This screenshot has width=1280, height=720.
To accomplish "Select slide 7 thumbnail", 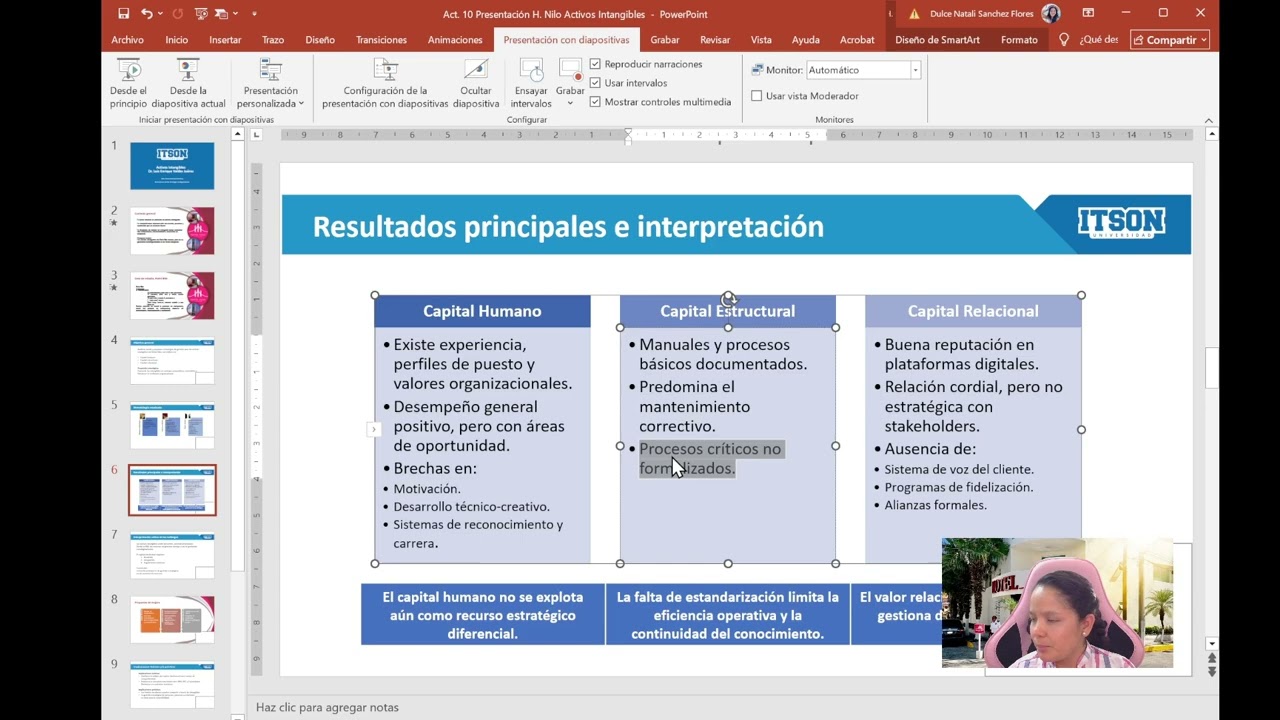I will [172, 555].
